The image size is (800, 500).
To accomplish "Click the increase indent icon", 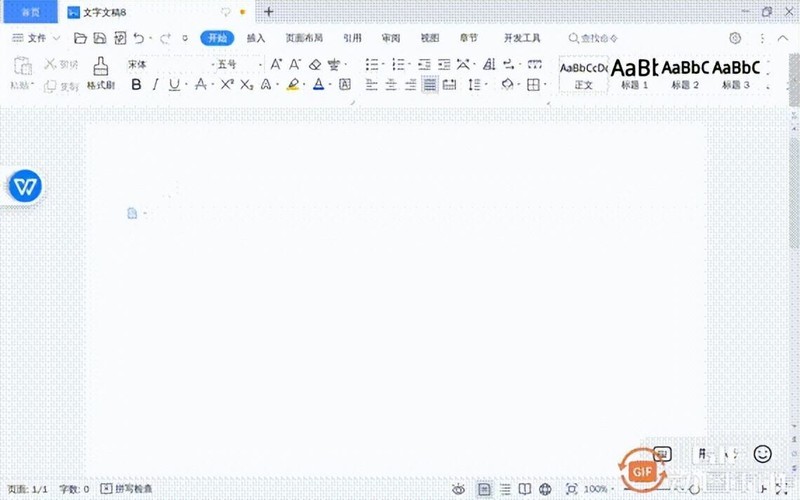I will pyautogui.click(x=444, y=64).
